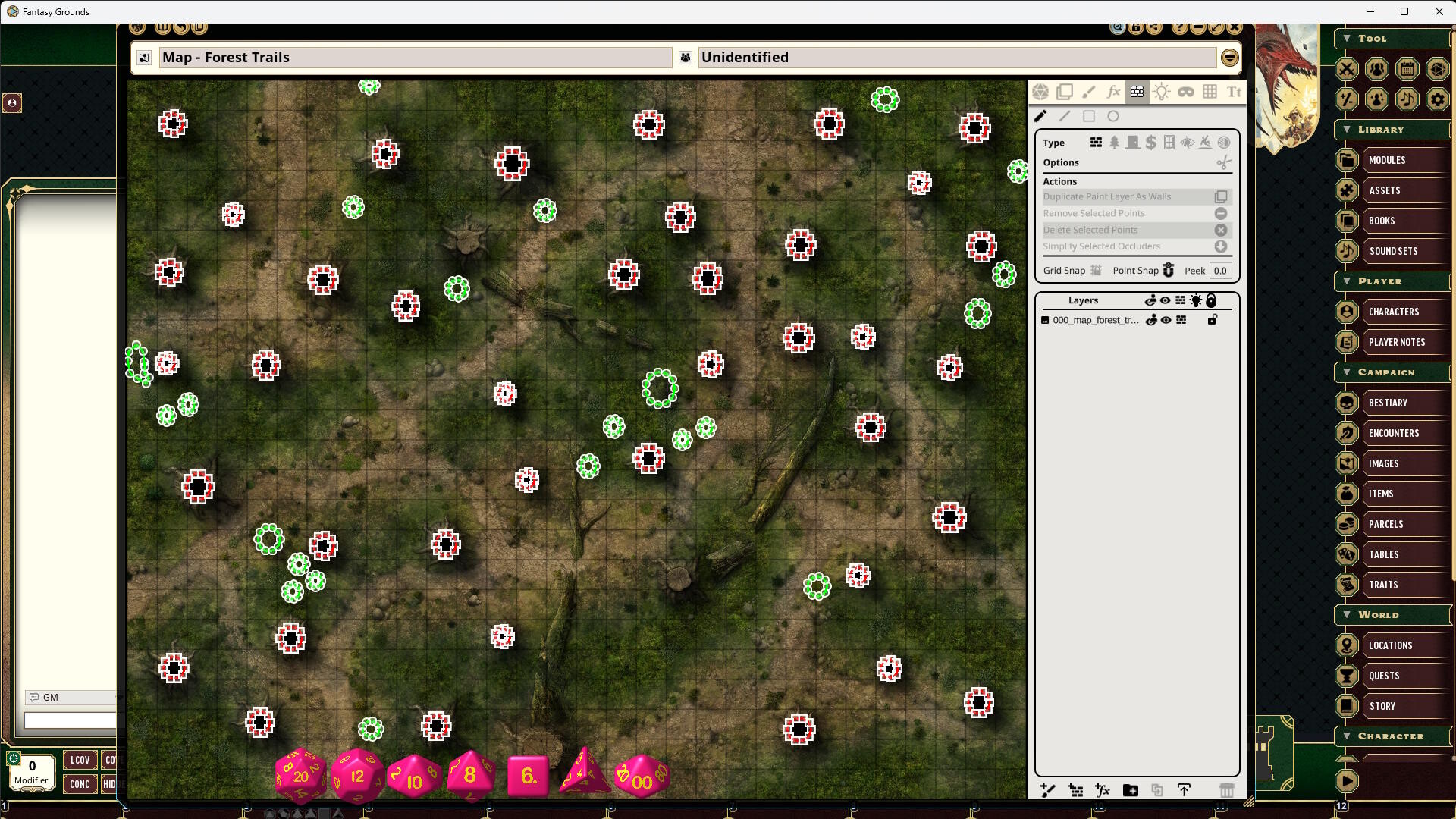The height and width of the screenshot is (819, 1456).
Task: Collapse the Tool sidebar section
Action: [x=1347, y=38]
